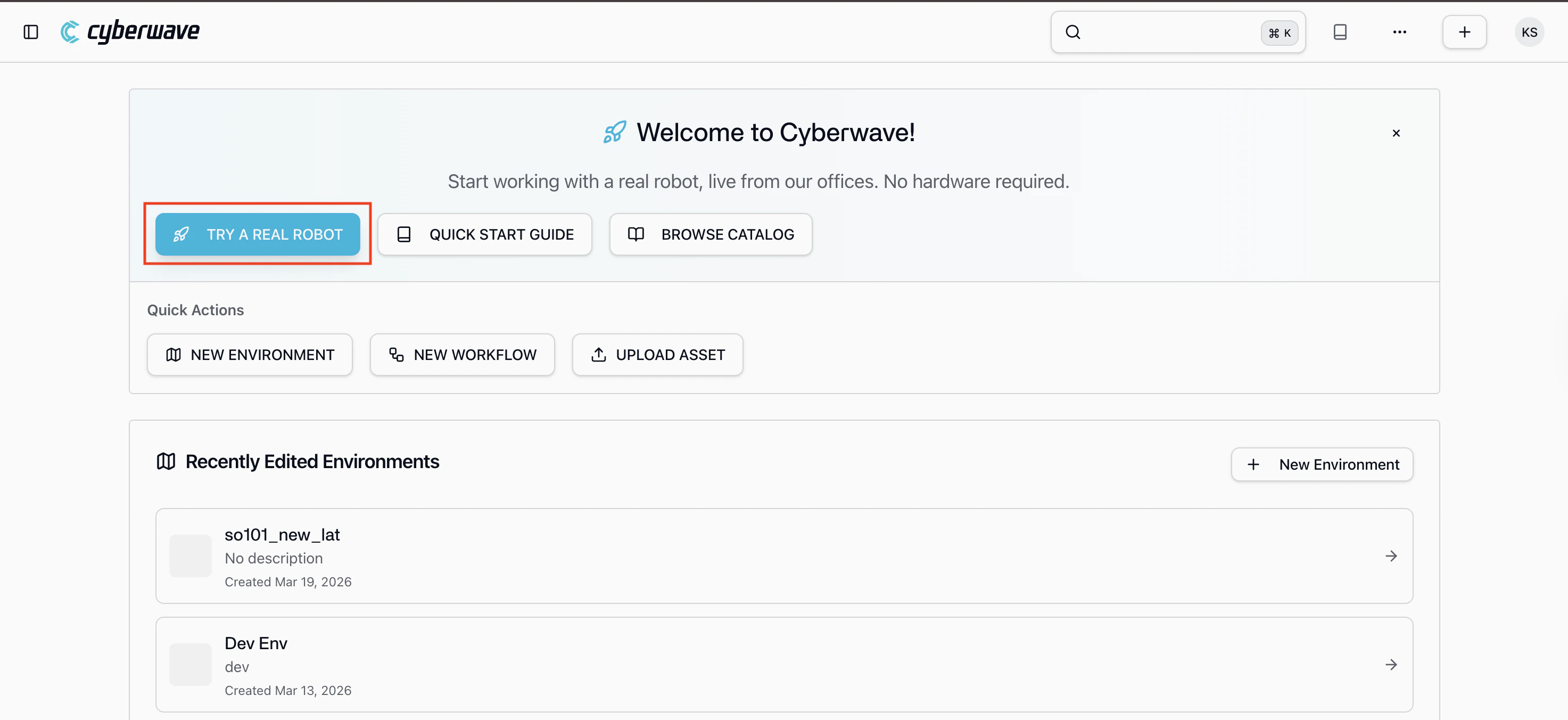Click Browse Catalog button

pos(711,234)
